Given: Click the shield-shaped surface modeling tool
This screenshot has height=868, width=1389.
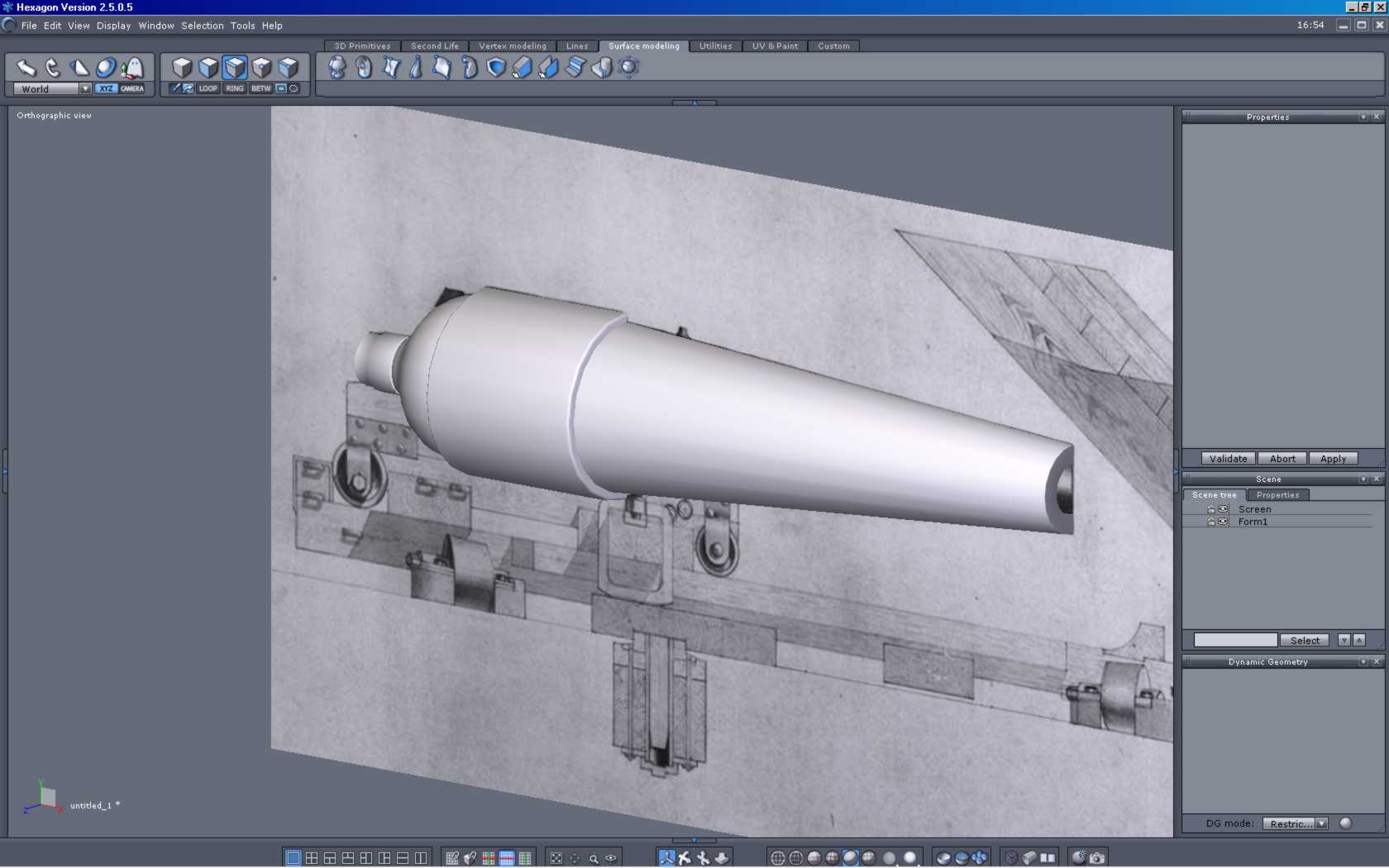Looking at the screenshot, I should tap(495, 68).
